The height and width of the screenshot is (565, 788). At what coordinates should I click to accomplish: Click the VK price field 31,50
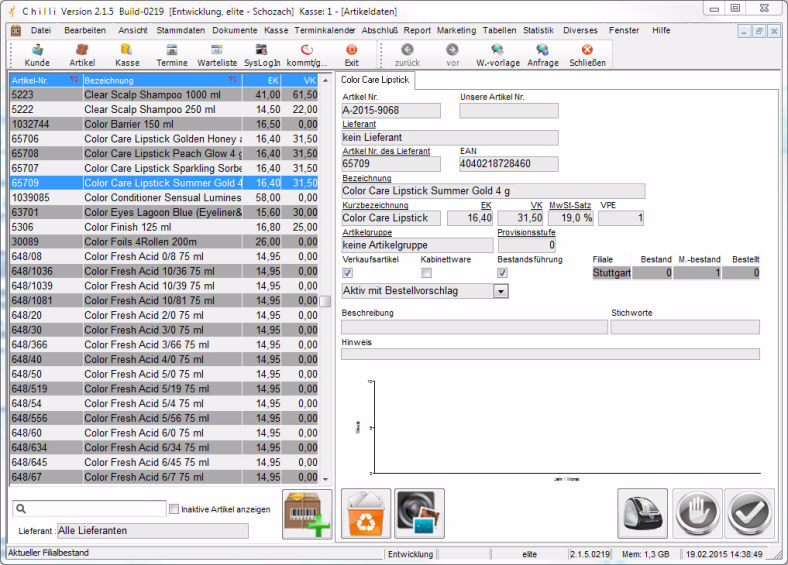point(521,218)
